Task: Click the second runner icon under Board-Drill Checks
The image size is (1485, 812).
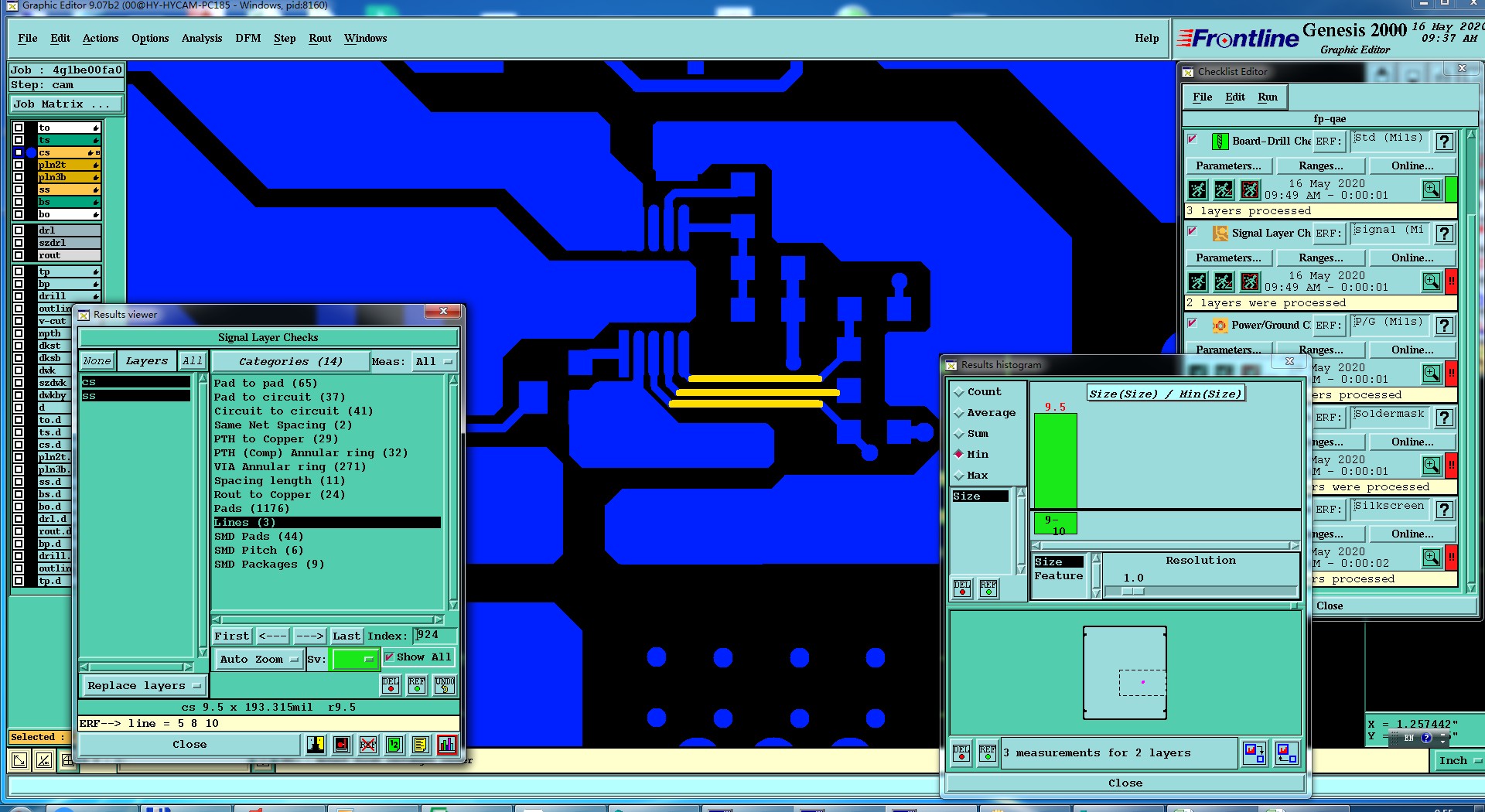Action: click(1224, 189)
